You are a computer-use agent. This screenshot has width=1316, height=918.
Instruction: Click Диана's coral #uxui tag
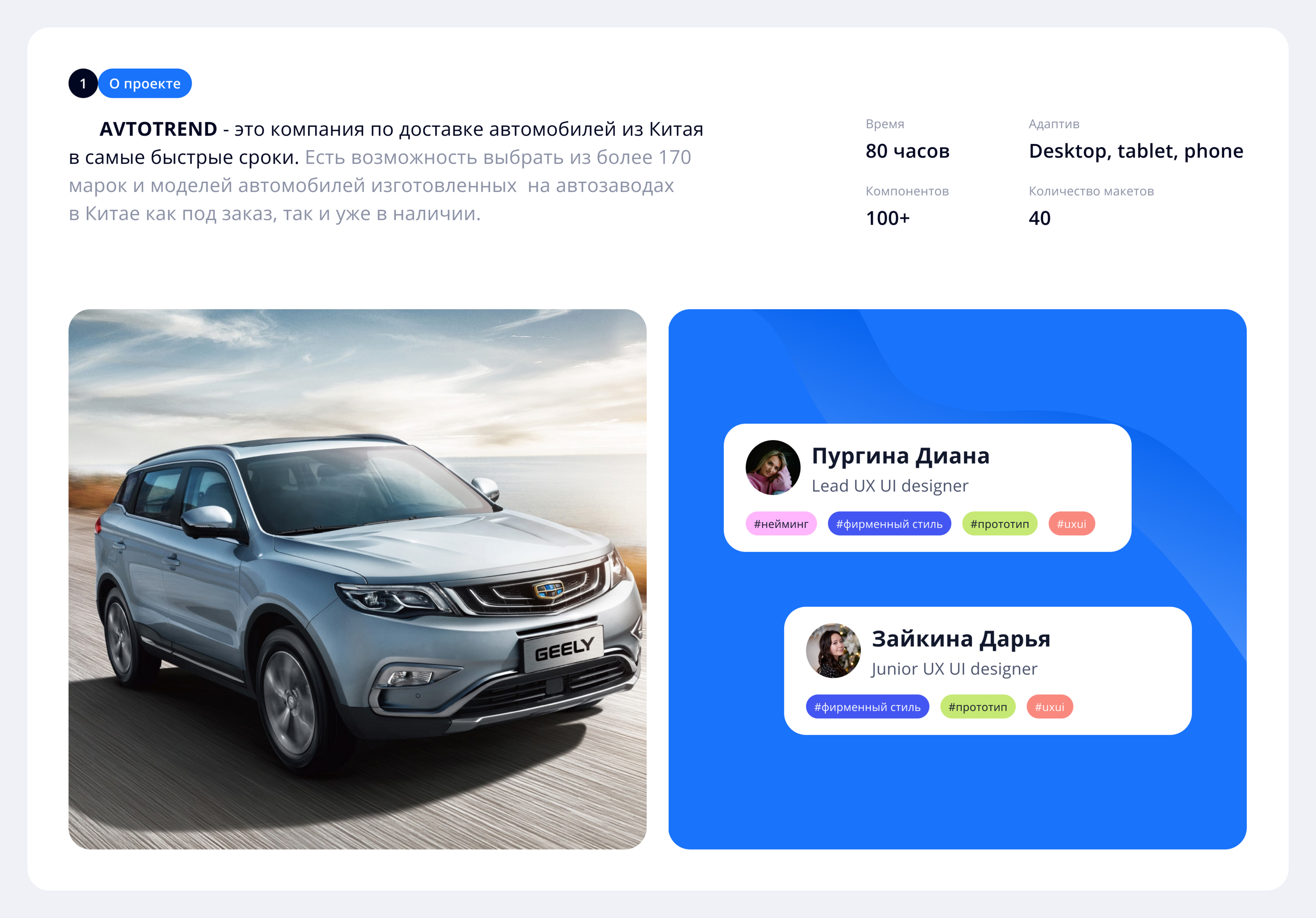pyautogui.click(x=1071, y=524)
